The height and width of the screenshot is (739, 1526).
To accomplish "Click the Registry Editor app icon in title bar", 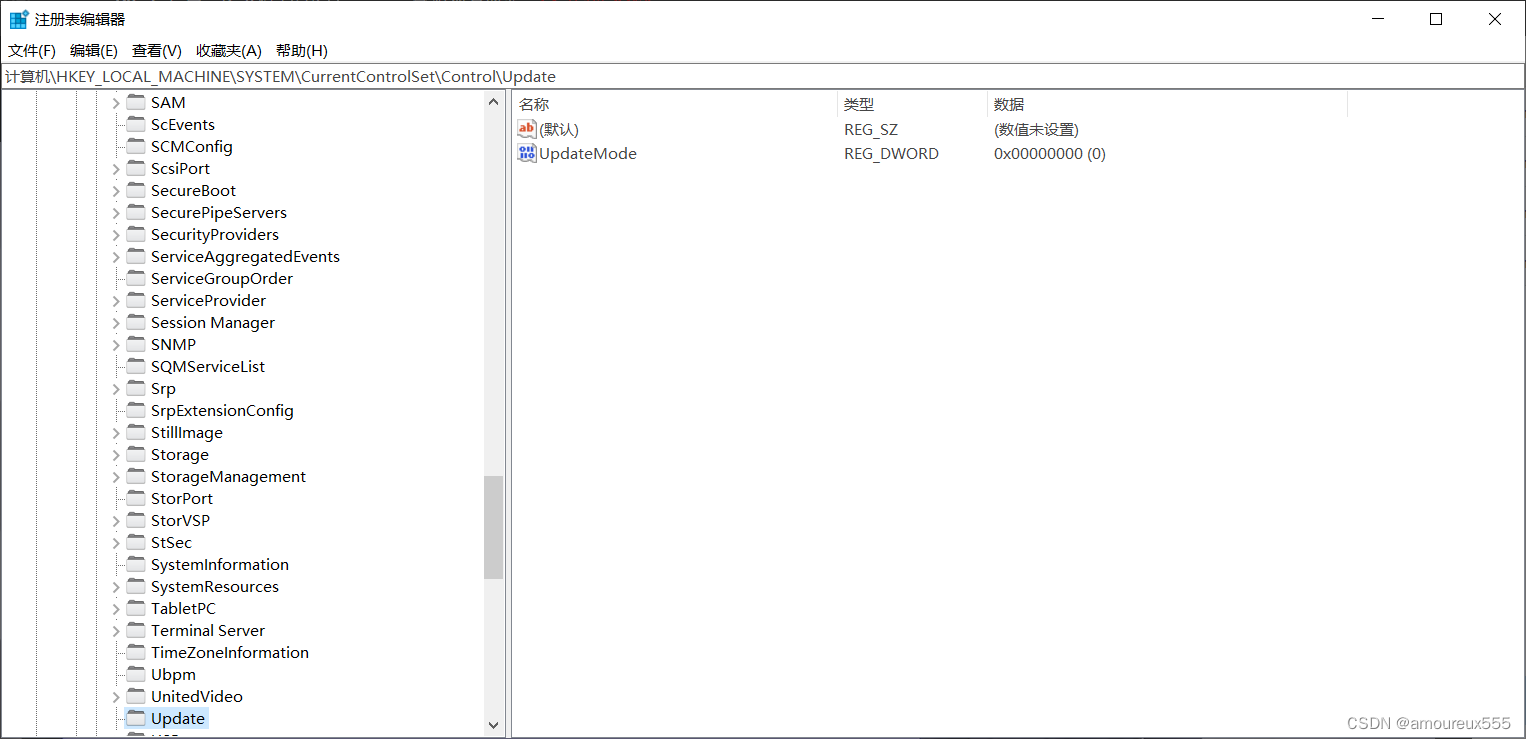I will (x=19, y=19).
